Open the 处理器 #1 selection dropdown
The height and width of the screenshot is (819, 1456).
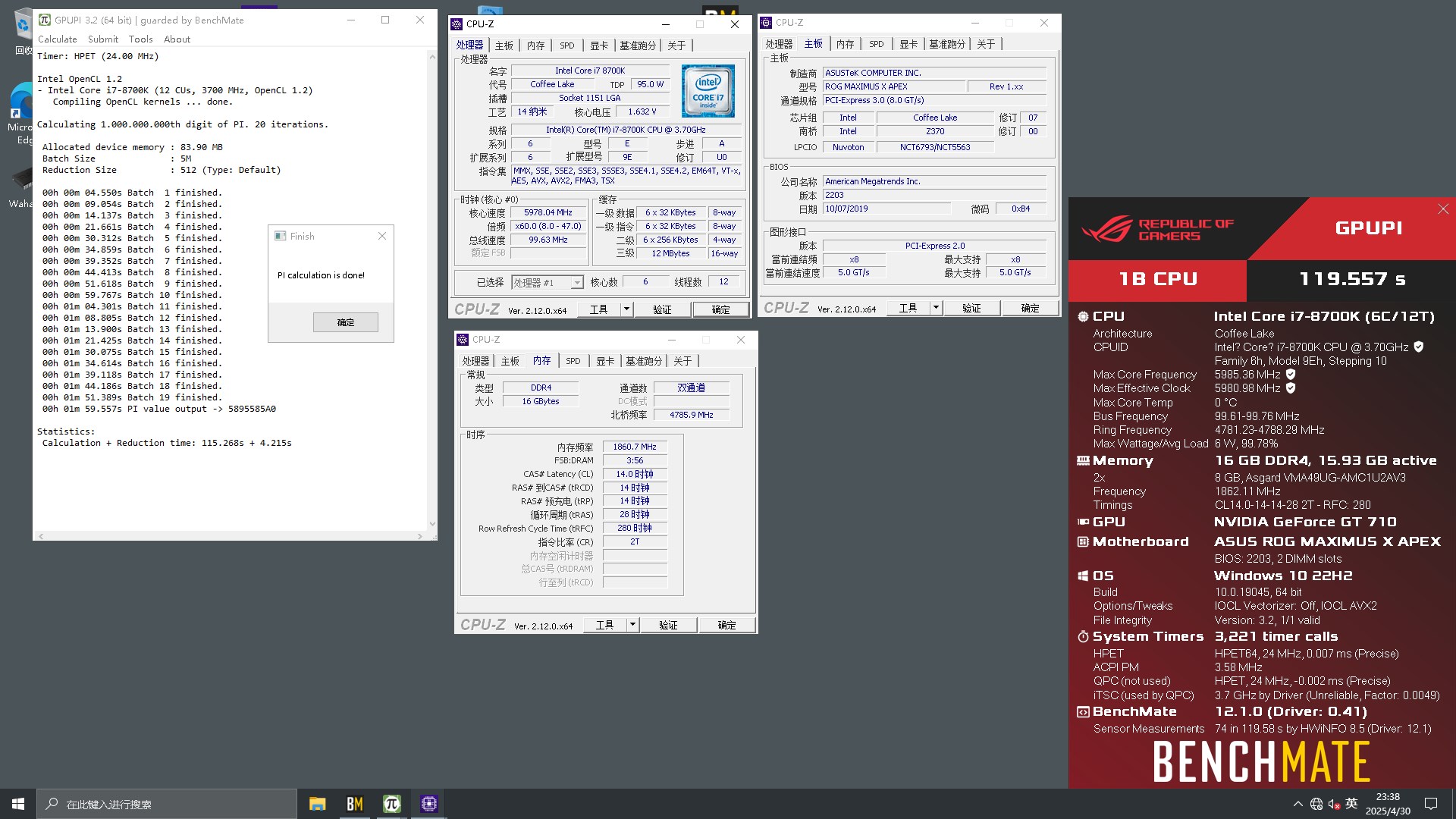pos(547,283)
